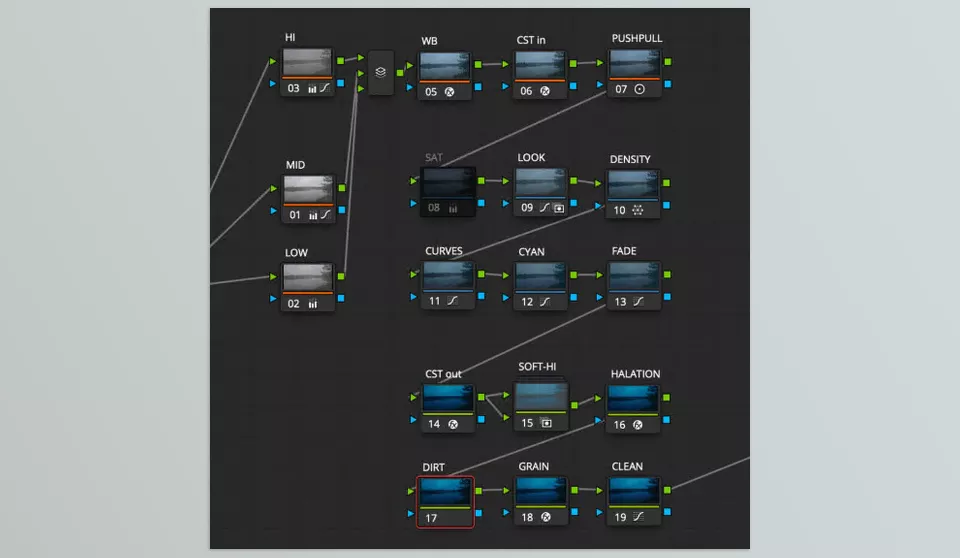This screenshot has height=558, width=960.
Task: Select the CLEAN node 19 thumbnail
Action: click(634, 492)
